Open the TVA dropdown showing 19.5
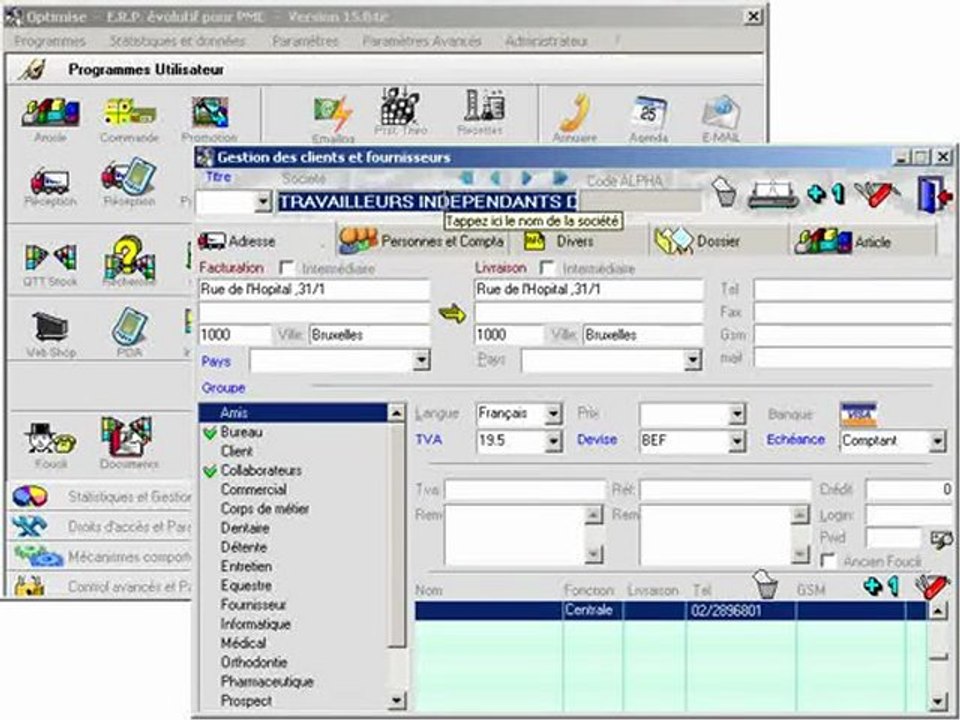 coord(553,440)
